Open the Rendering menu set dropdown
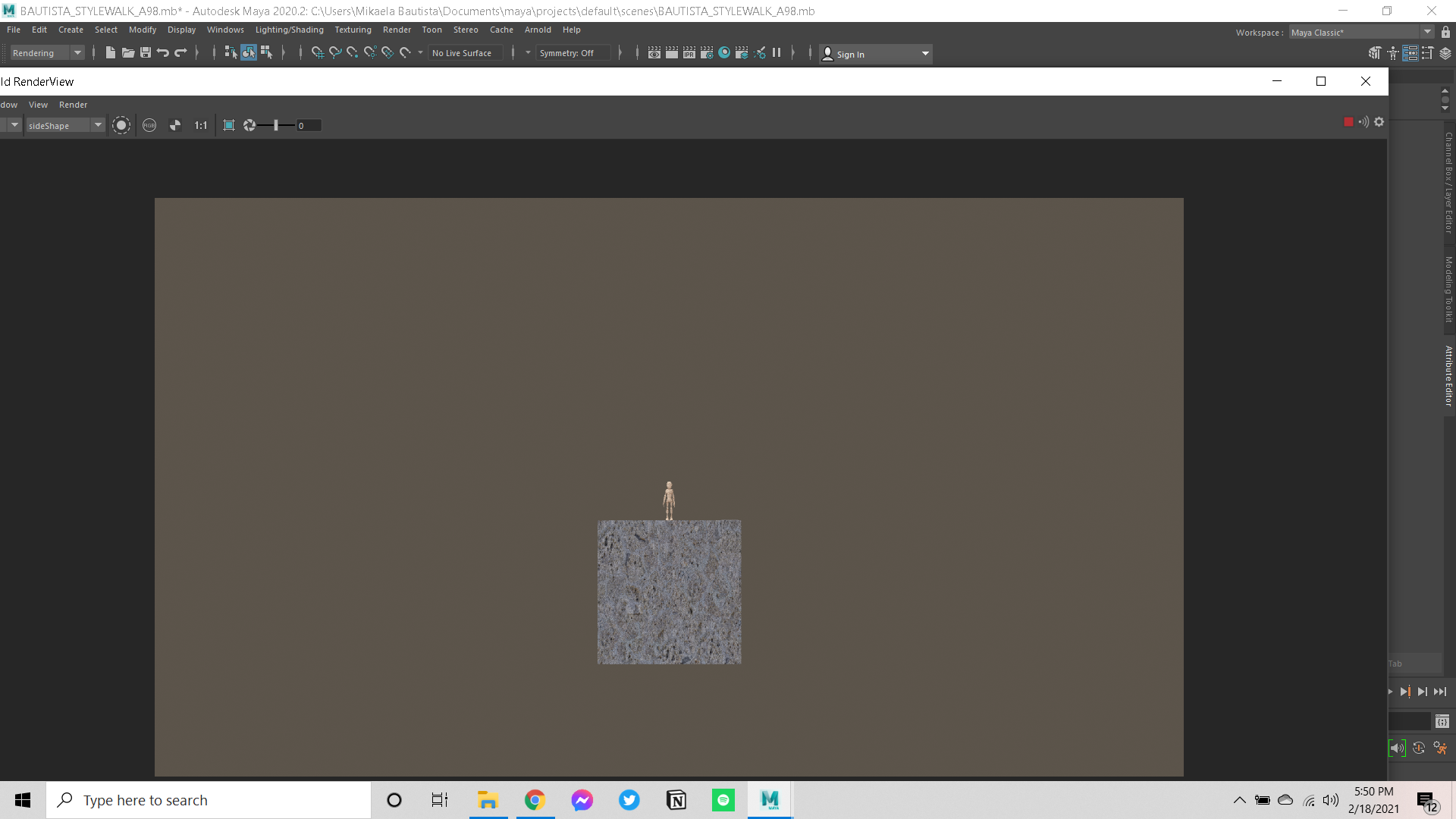The width and height of the screenshot is (1456, 819). [x=77, y=52]
